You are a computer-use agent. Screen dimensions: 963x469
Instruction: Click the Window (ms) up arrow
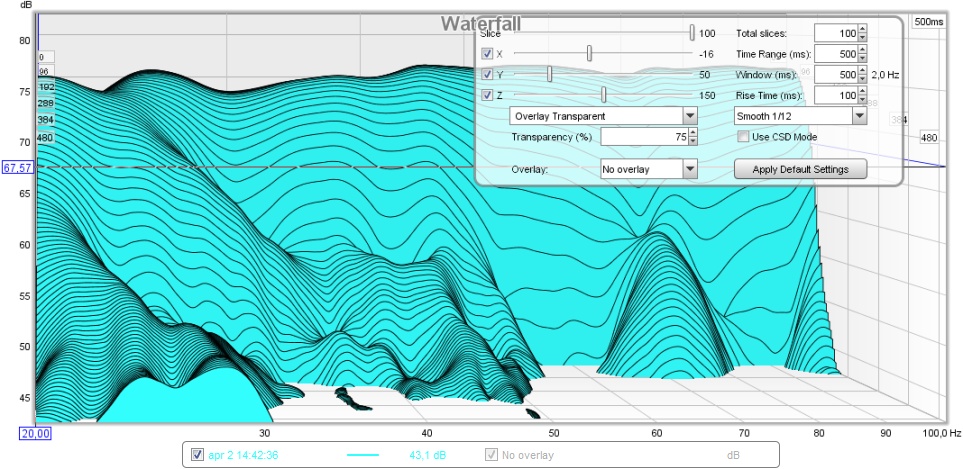(862, 71)
